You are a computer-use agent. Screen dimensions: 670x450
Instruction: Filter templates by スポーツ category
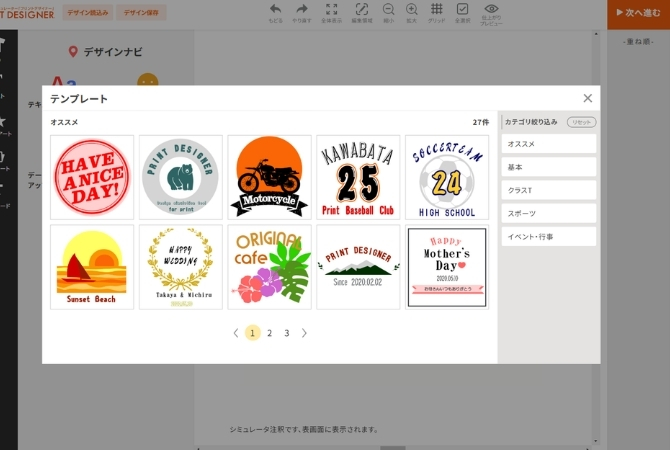pos(549,213)
